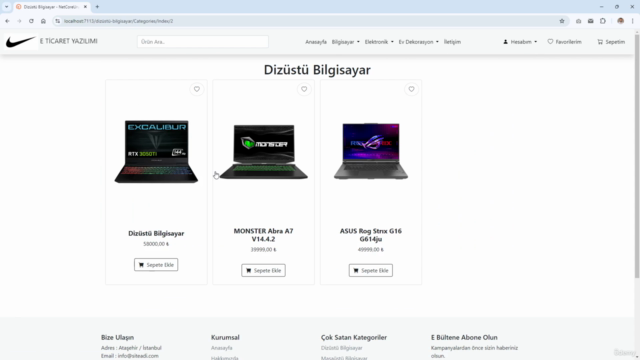Open Favorilerim in header
This screenshot has height=360, width=640.
coord(564,42)
